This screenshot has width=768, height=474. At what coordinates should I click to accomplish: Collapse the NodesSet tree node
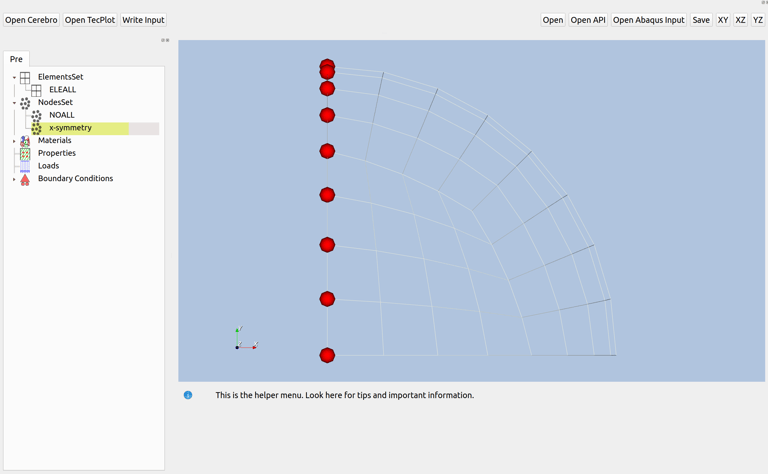(14, 103)
